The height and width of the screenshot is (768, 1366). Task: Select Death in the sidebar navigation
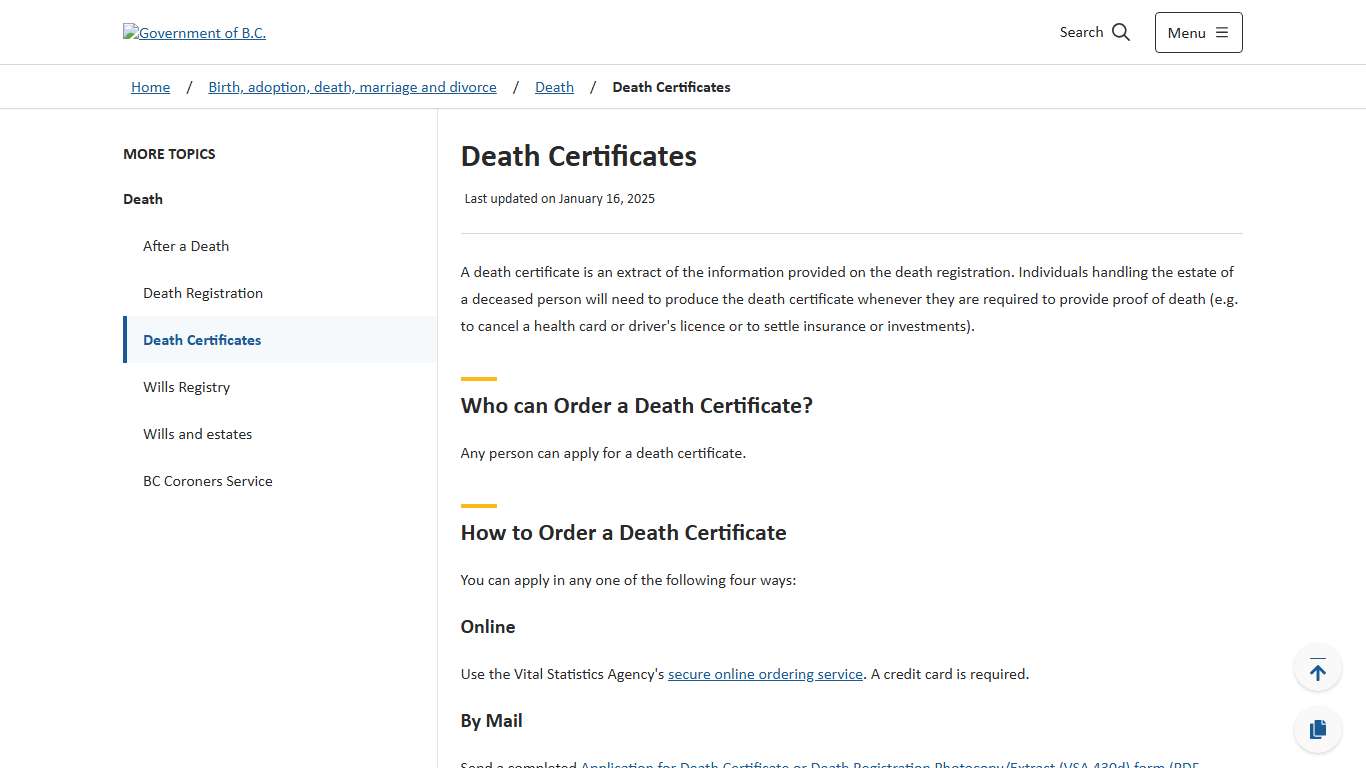(x=142, y=199)
